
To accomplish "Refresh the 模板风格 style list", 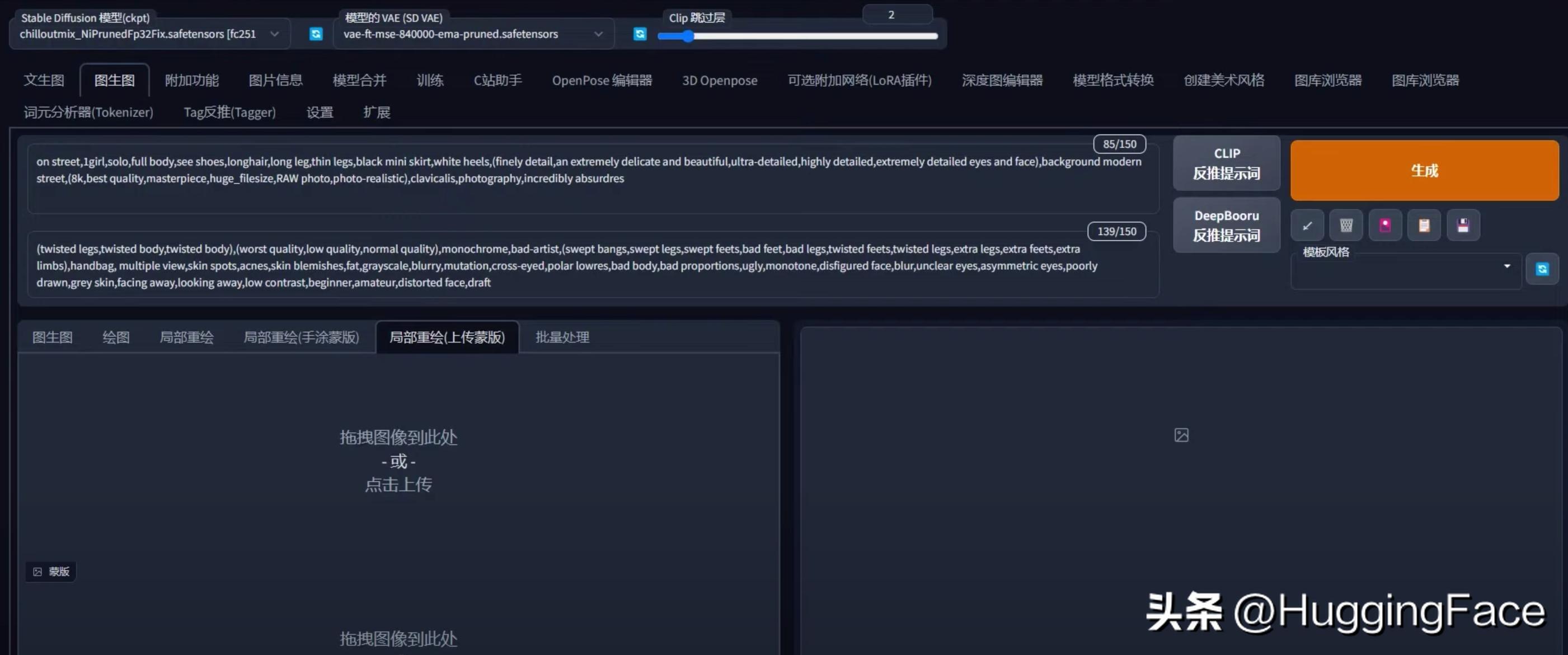I will (1542, 269).
